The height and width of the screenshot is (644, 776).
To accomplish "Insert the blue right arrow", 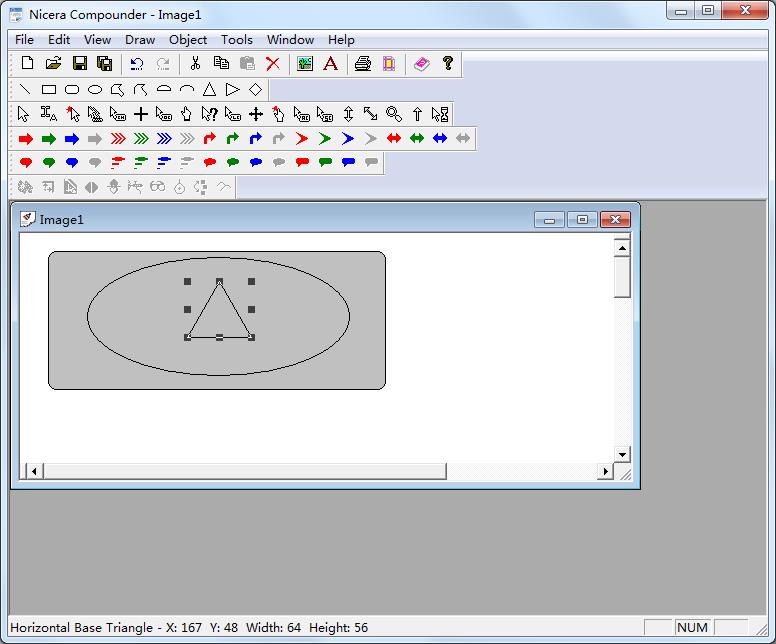I will [x=72, y=139].
